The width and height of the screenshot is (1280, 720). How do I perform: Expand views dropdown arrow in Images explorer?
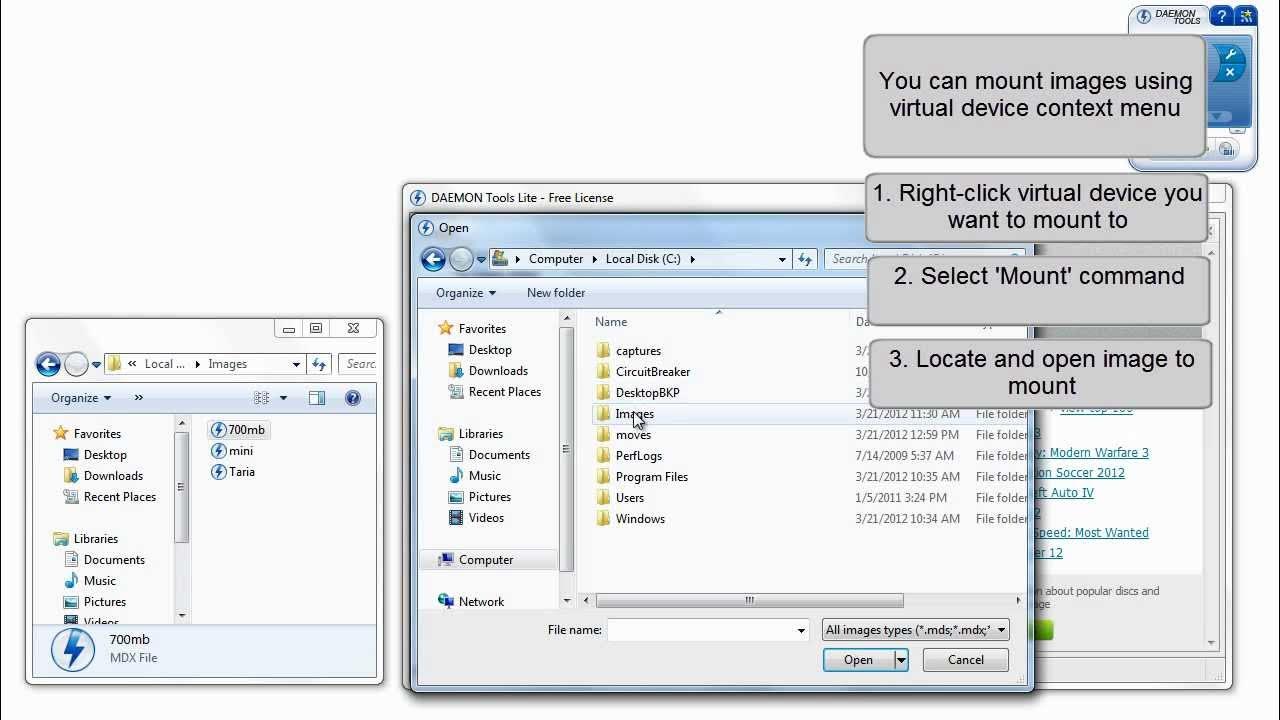pos(283,398)
